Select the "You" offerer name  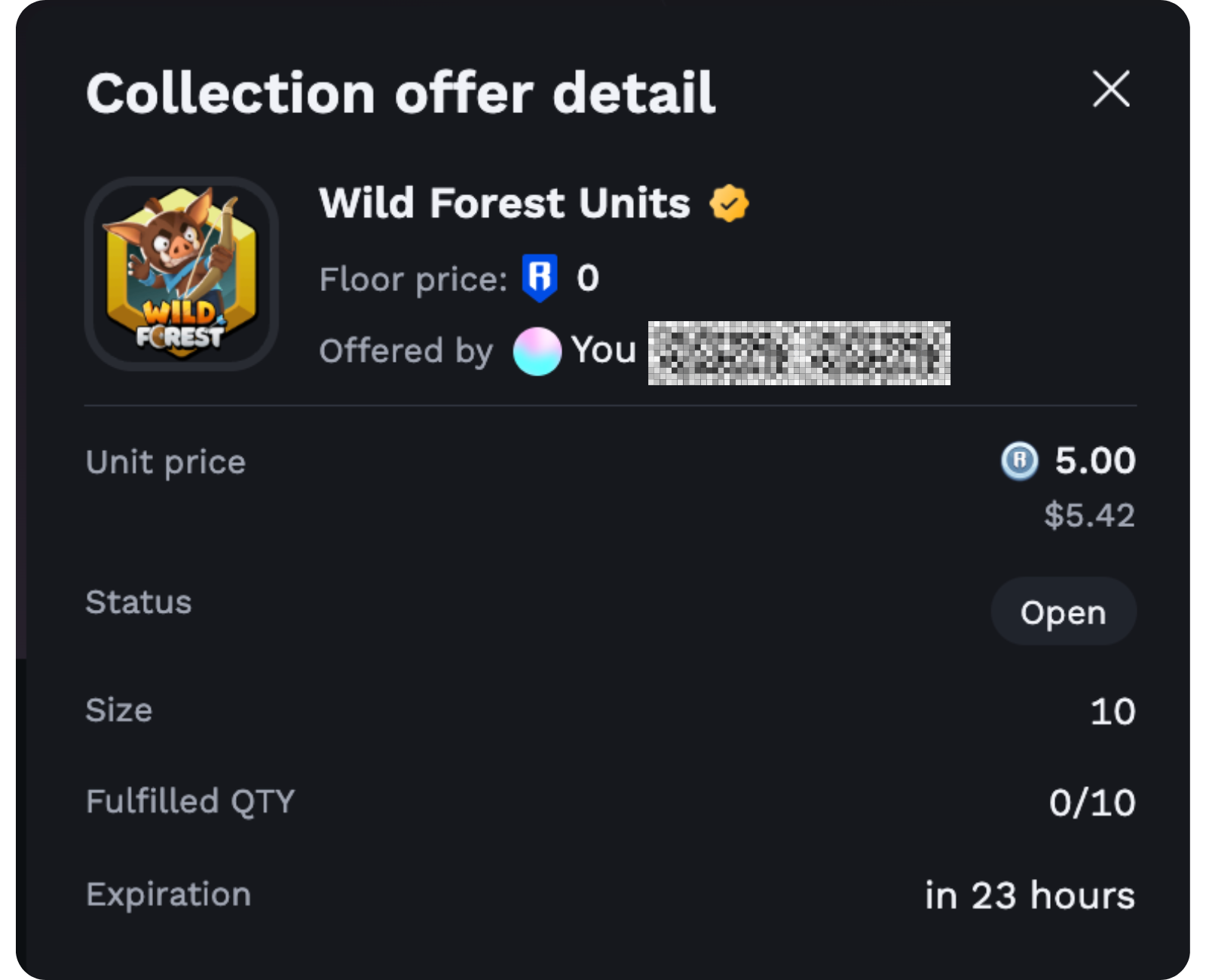[x=604, y=350]
